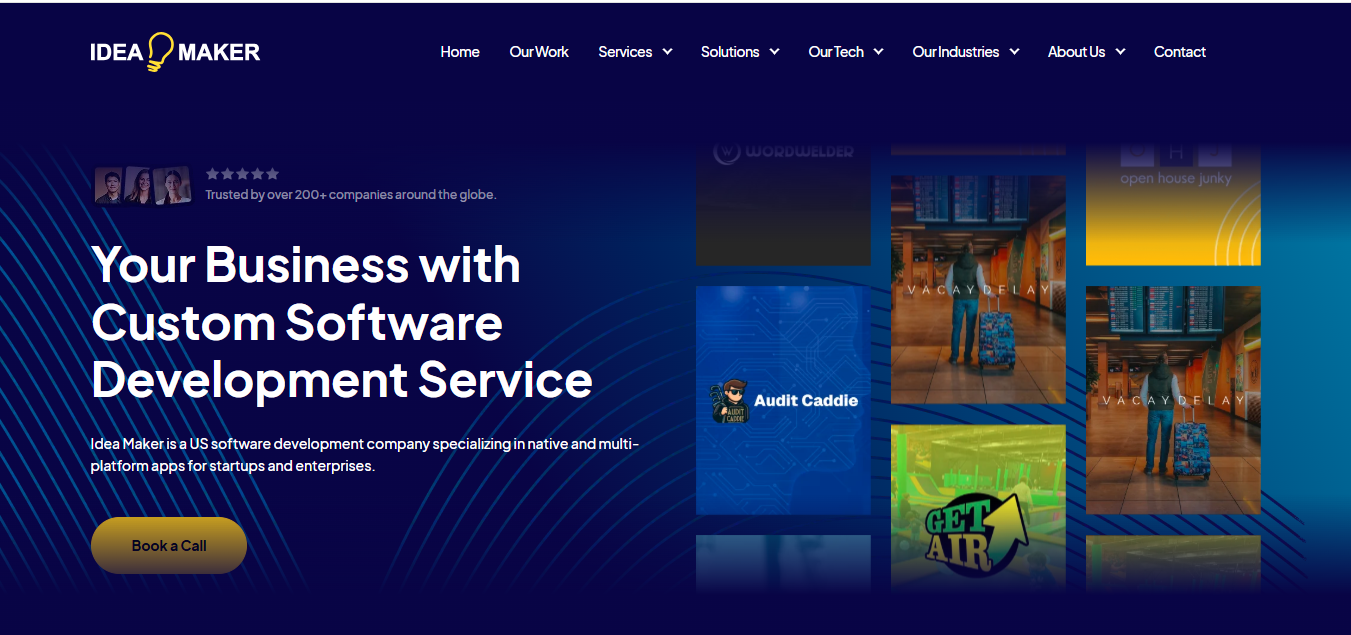Click the 'Your Business with' headline
The height and width of the screenshot is (635, 1351).
click(x=306, y=265)
